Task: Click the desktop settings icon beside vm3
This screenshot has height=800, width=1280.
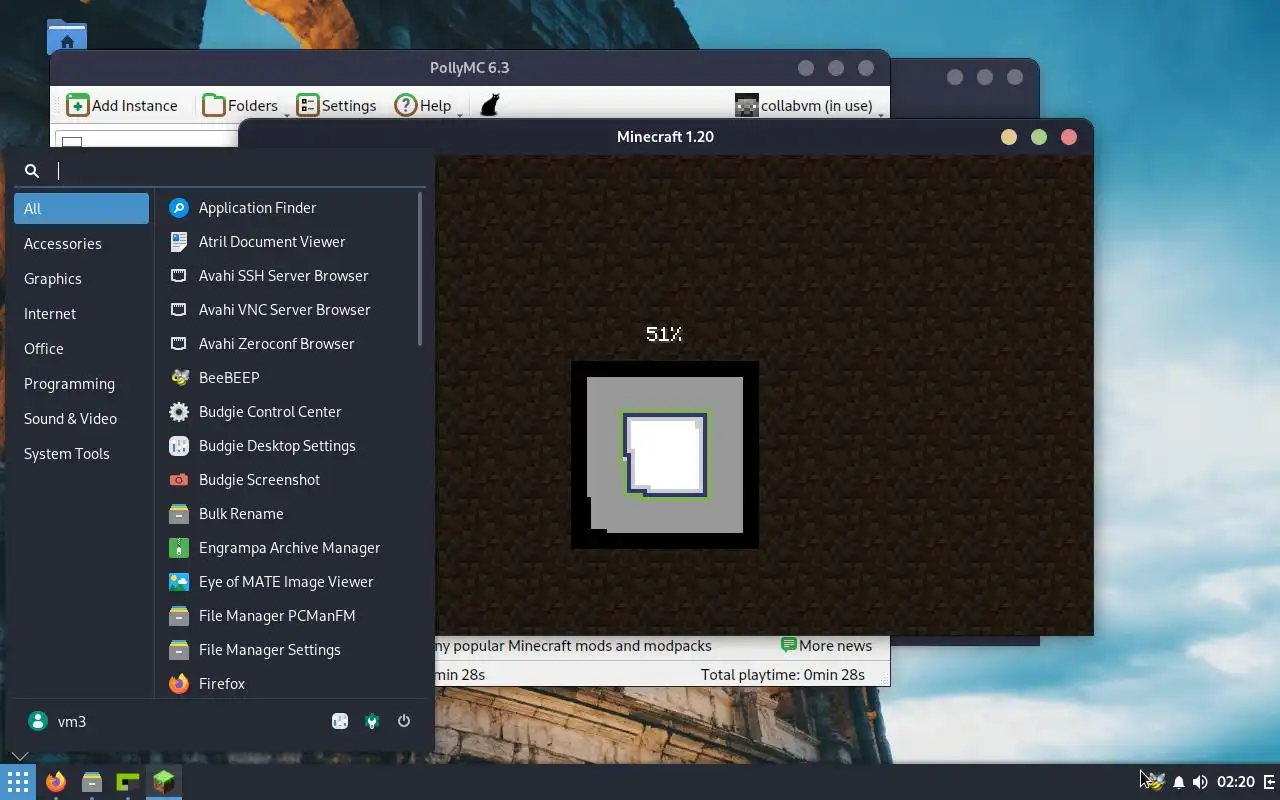Action: point(340,721)
